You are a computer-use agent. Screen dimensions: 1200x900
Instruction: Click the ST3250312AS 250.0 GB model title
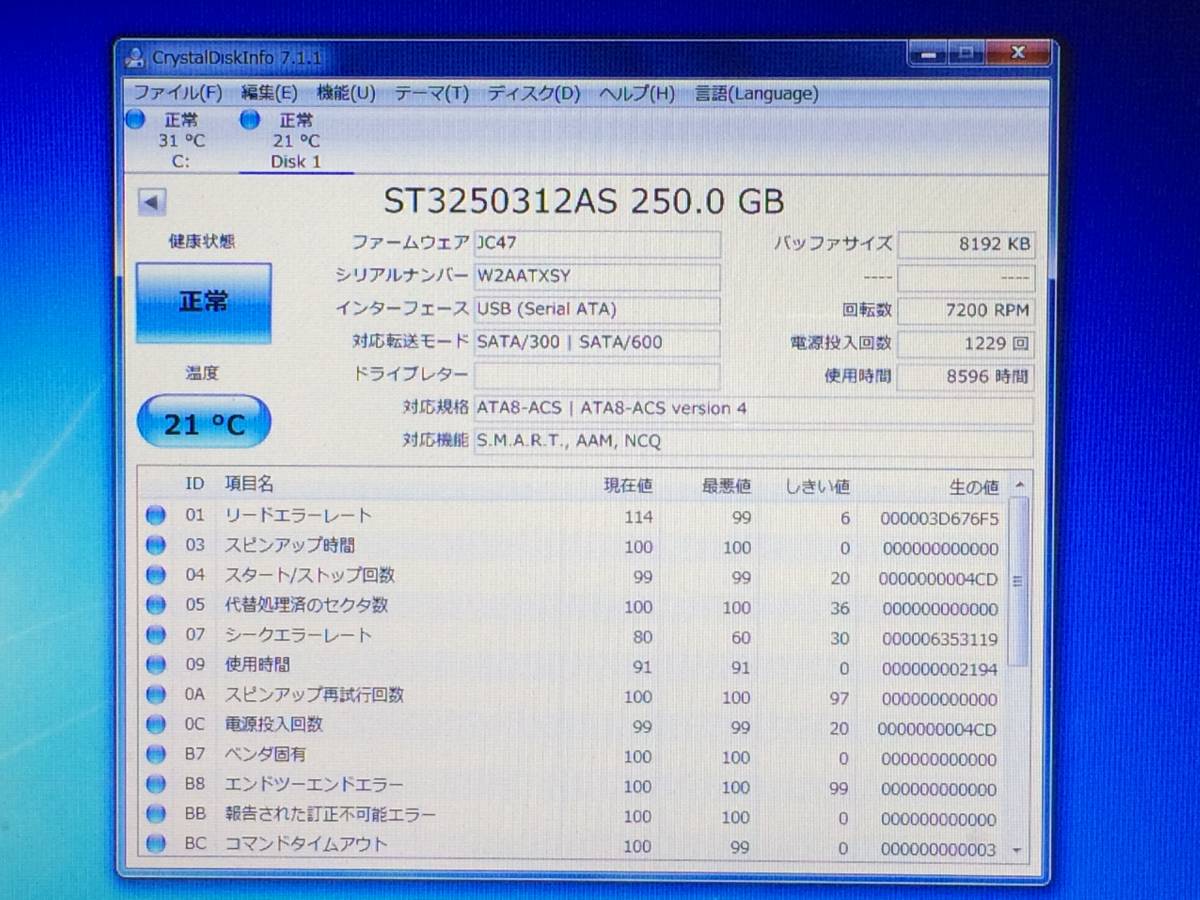tap(584, 200)
